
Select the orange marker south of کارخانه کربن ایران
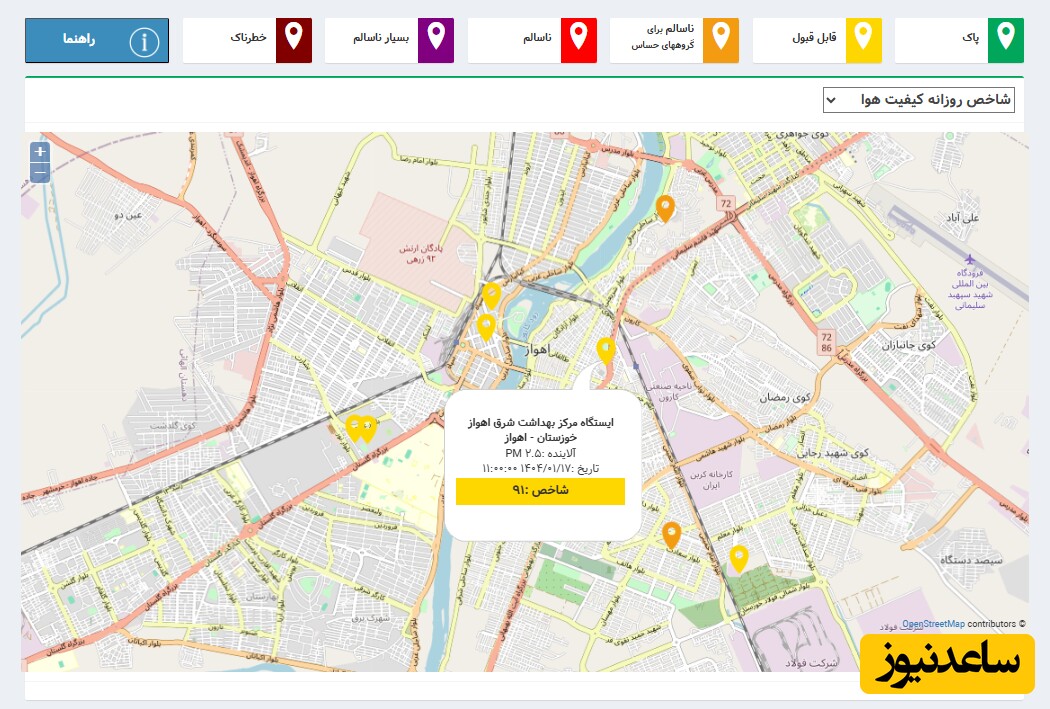(x=672, y=535)
